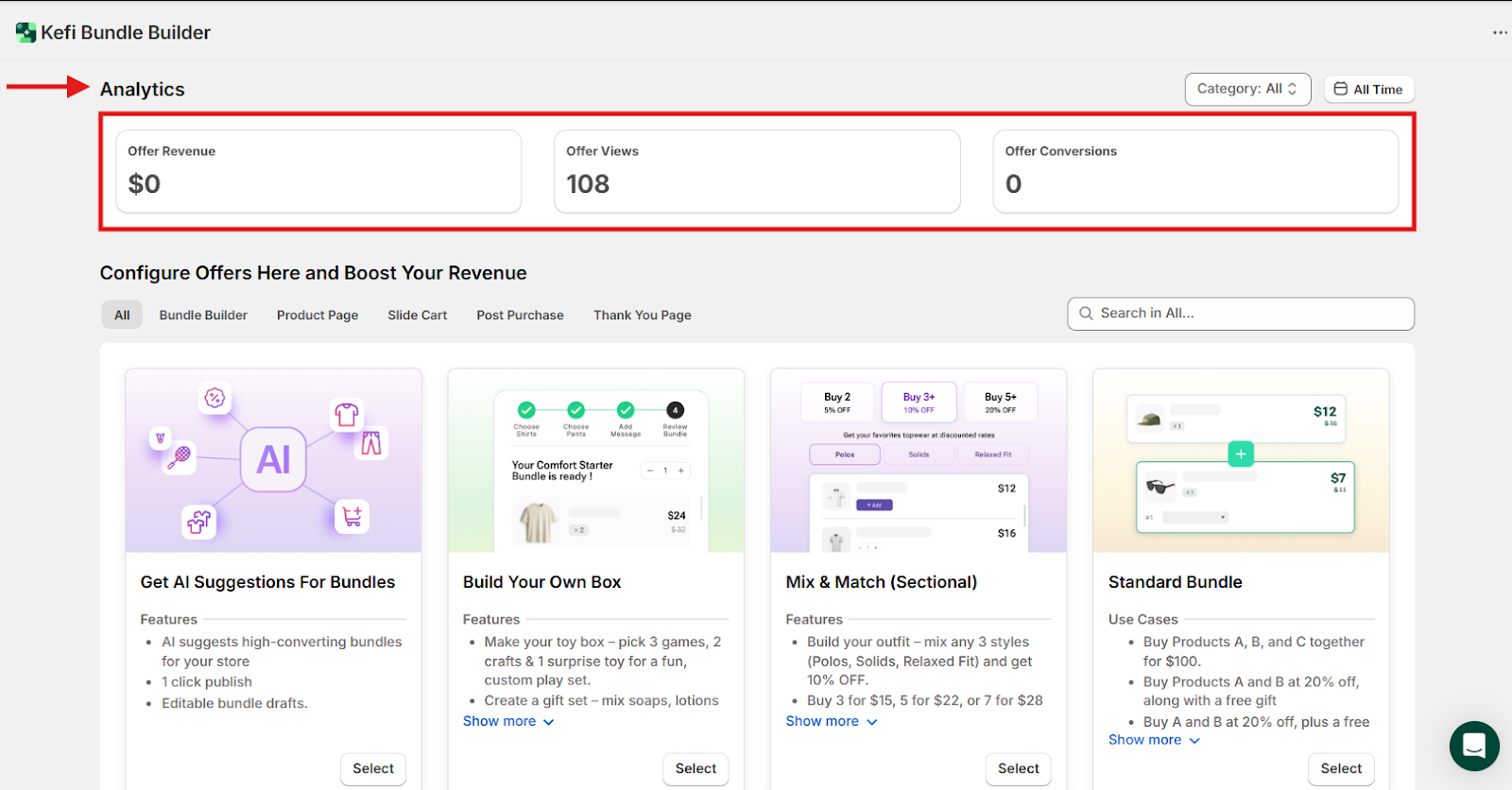Image resolution: width=1512 pixels, height=790 pixels.
Task: Switch to the Post Purchase tab
Action: [x=520, y=315]
